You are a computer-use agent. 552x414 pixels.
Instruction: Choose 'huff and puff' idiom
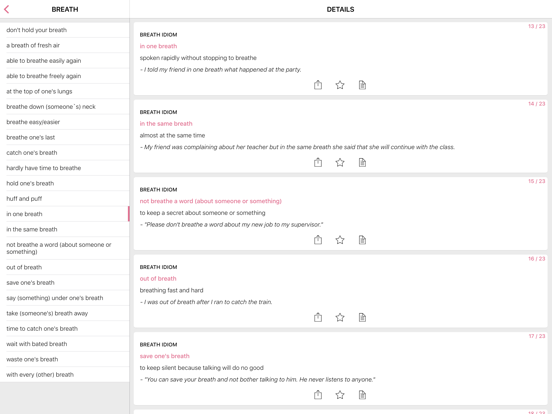[65, 199]
